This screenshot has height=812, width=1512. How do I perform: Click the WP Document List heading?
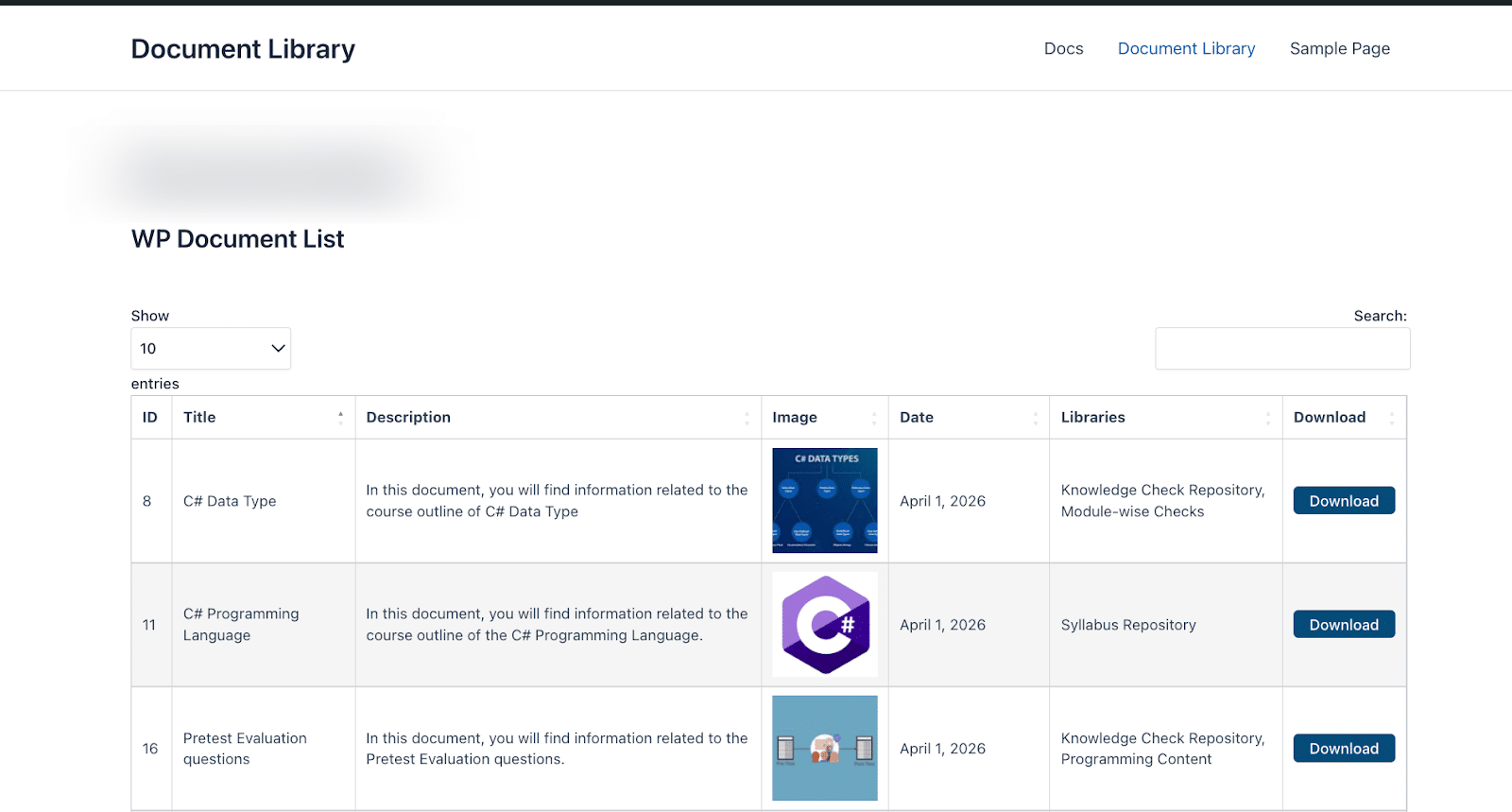click(237, 239)
